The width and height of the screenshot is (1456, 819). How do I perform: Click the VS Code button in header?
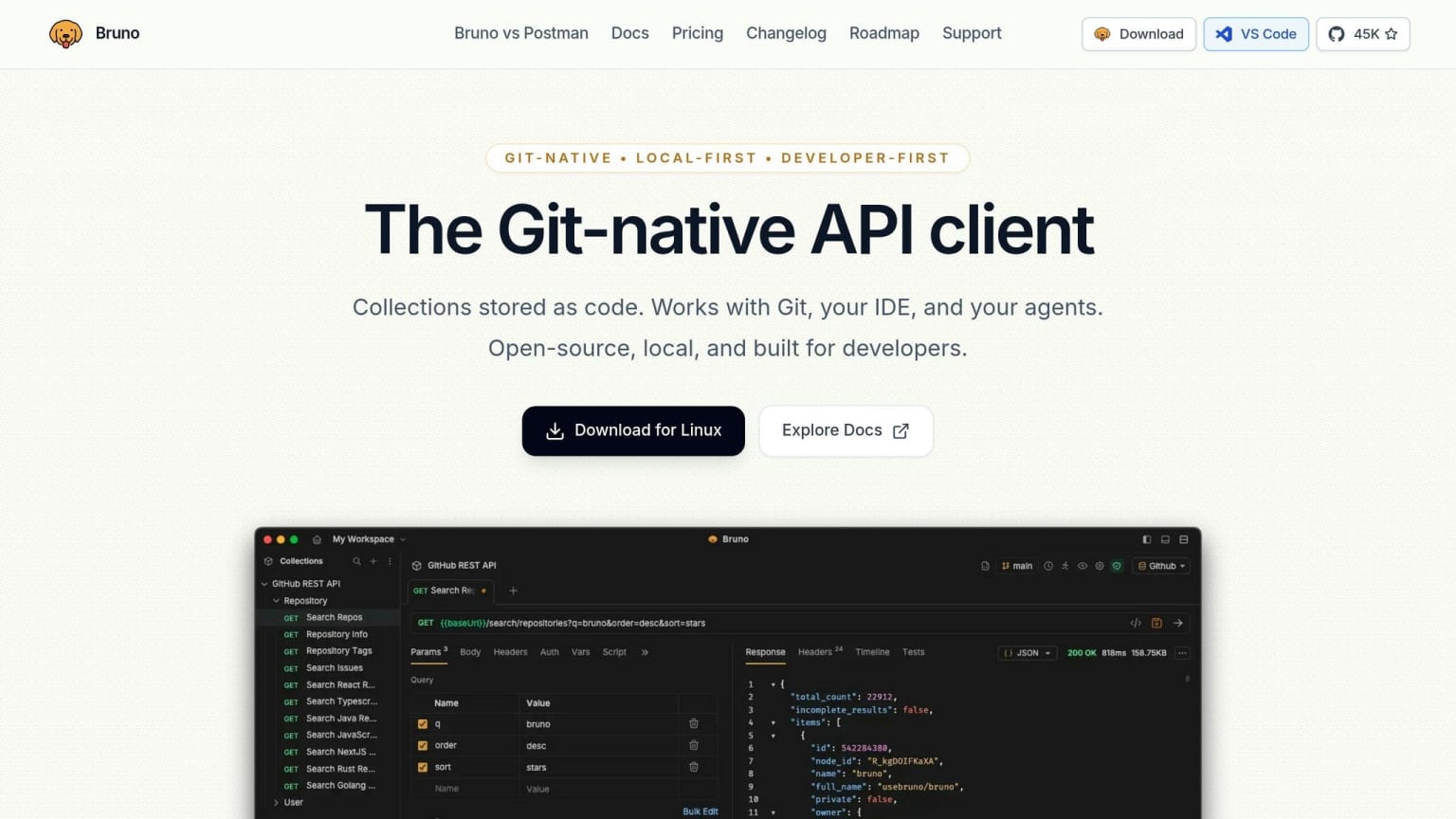[1256, 34]
